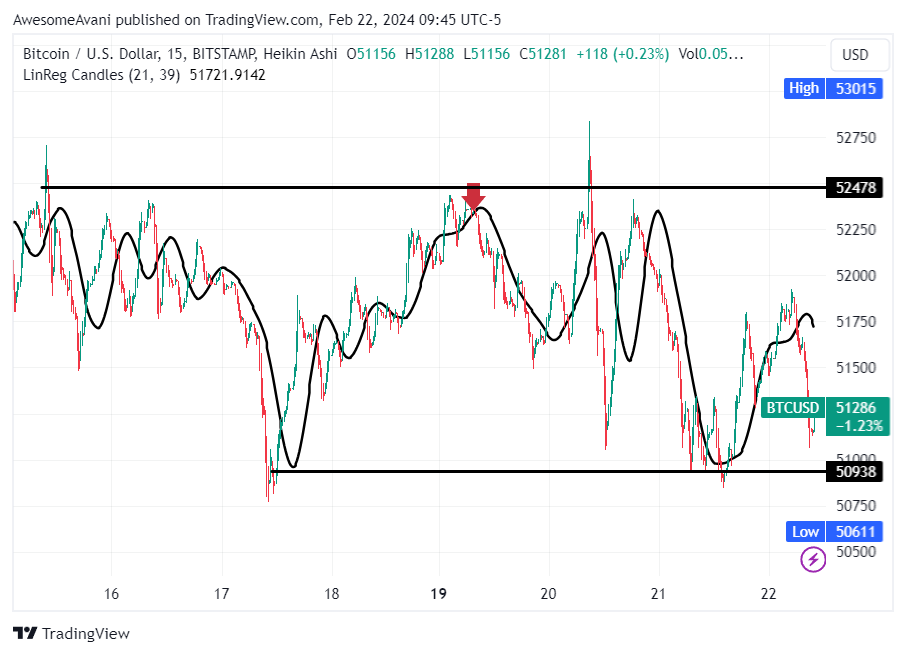The height and width of the screenshot is (655, 906).
Task: Select the USD currency button
Action: pos(859,55)
